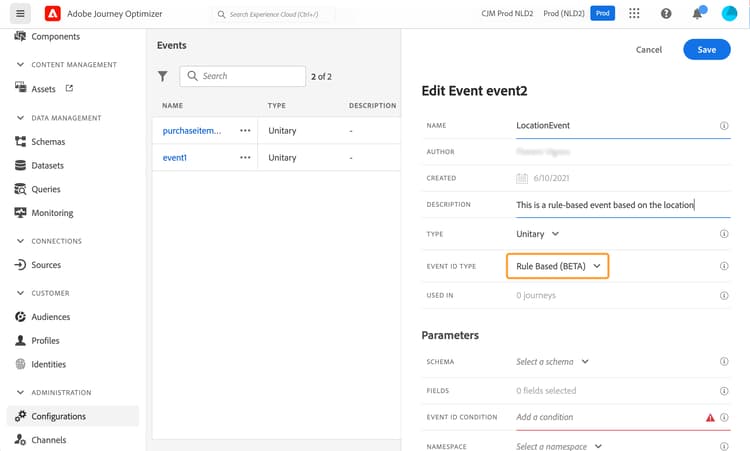Click the events filter funnel icon

pyautogui.click(x=163, y=76)
